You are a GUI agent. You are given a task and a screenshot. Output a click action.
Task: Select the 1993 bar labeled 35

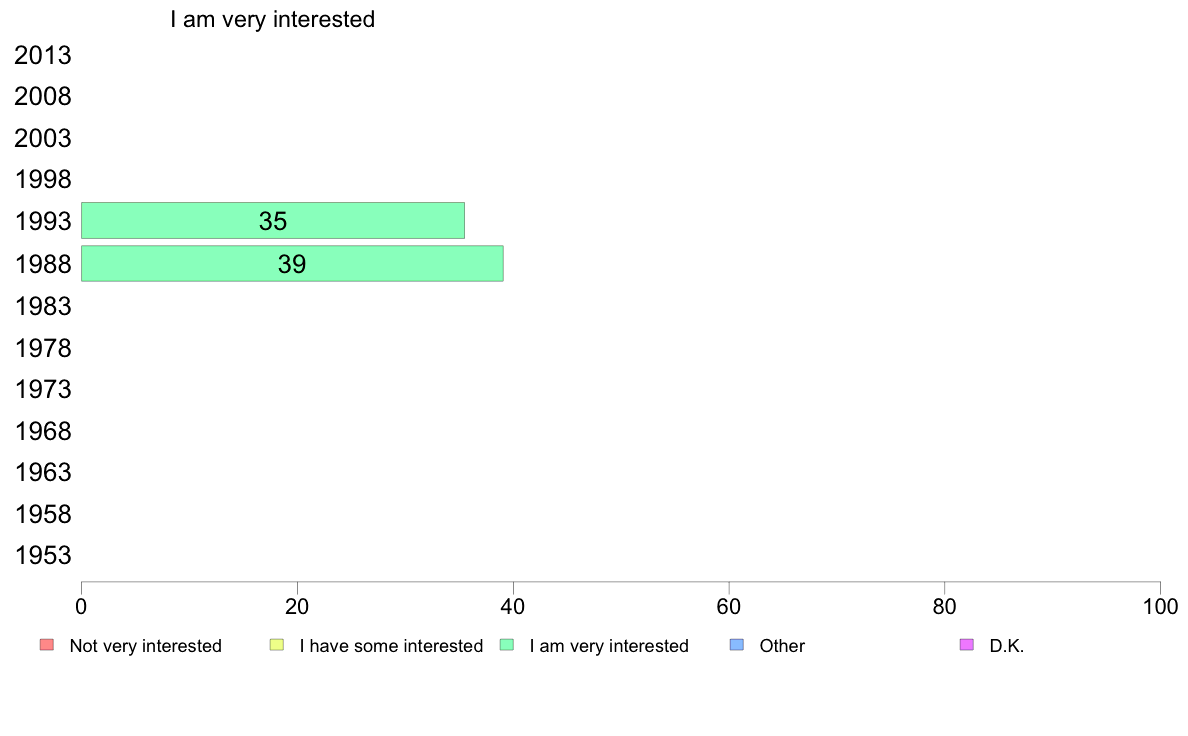pyautogui.click(x=273, y=221)
